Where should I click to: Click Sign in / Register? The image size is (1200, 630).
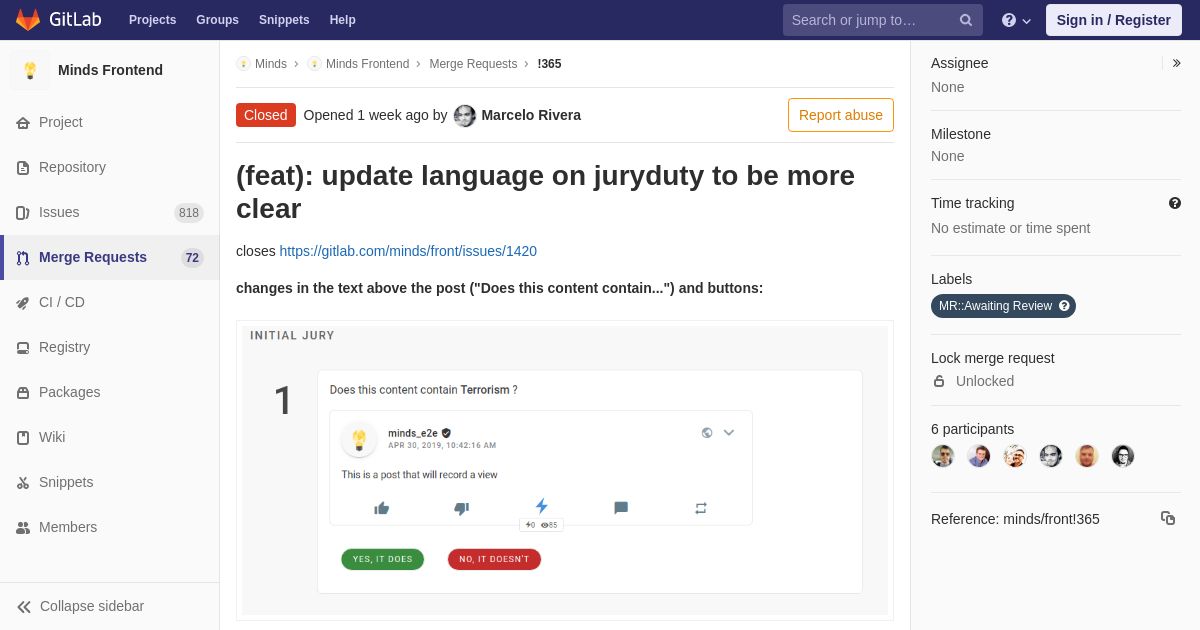[1113, 20]
